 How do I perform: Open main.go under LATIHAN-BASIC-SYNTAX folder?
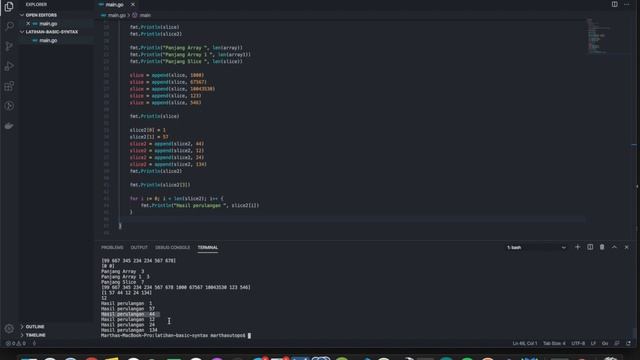pos(48,40)
